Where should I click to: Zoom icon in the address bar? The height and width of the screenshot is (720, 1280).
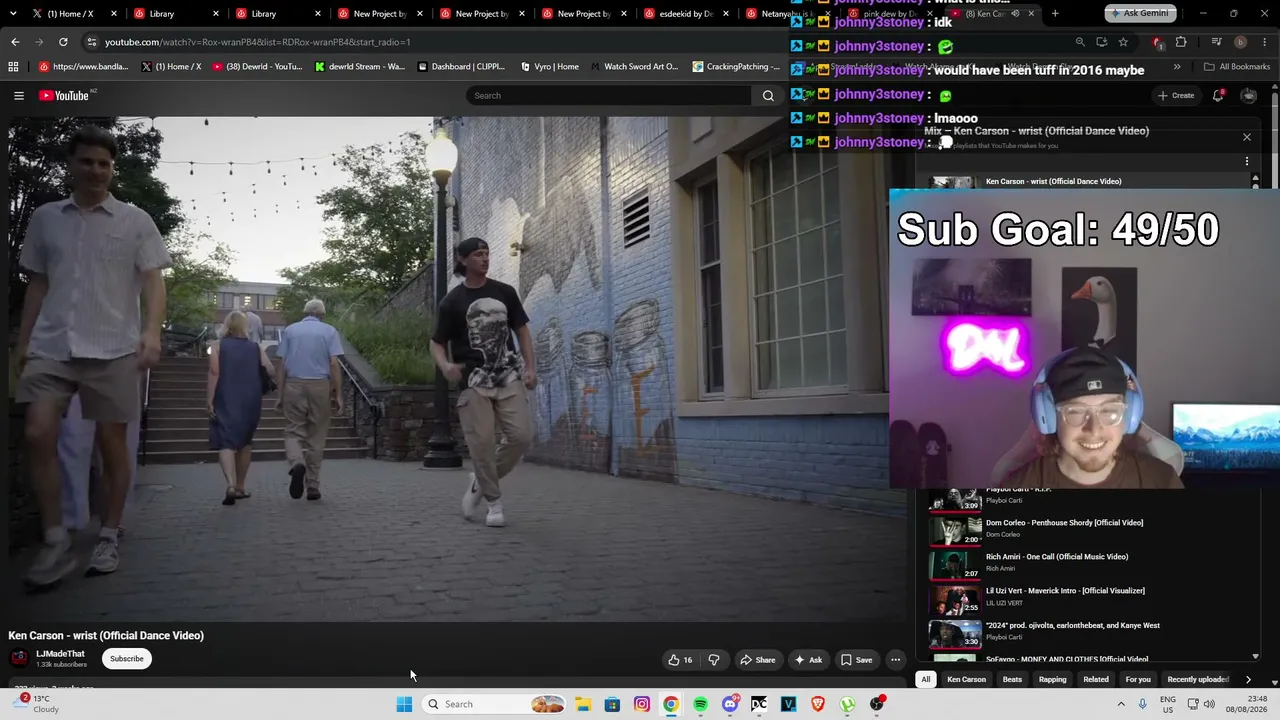click(1080, 42)
